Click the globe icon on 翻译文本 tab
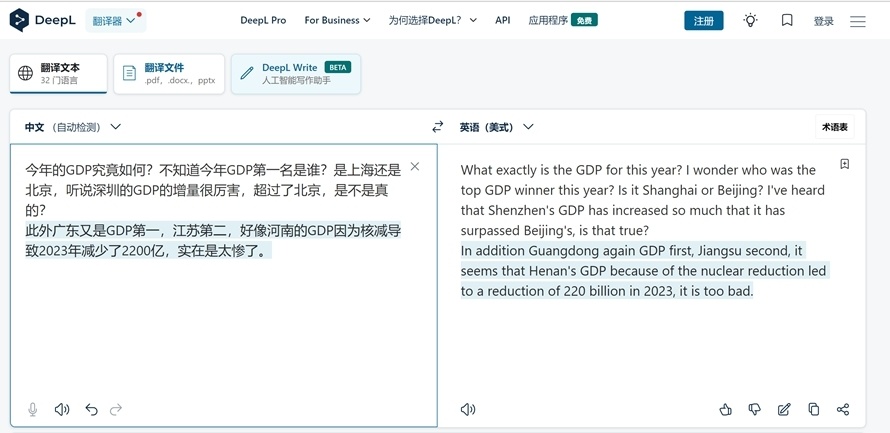 [x=26, y=73]
